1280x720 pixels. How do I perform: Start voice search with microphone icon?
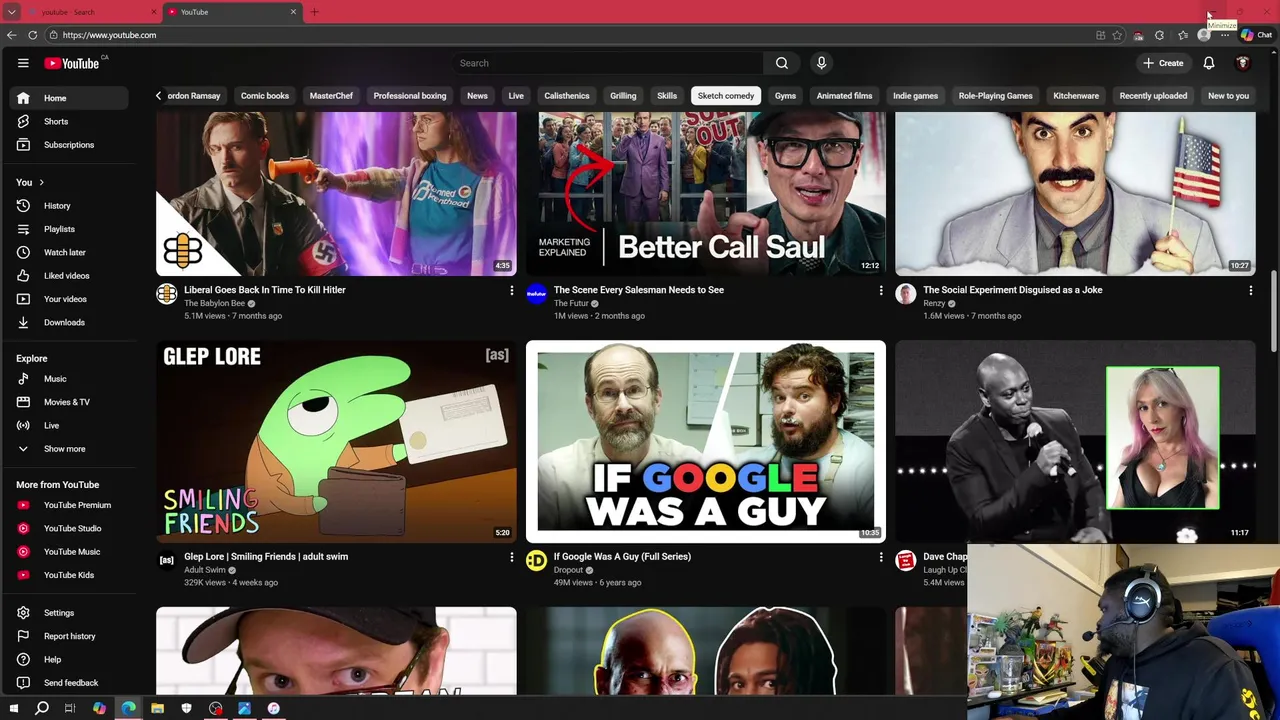(821, 63)
